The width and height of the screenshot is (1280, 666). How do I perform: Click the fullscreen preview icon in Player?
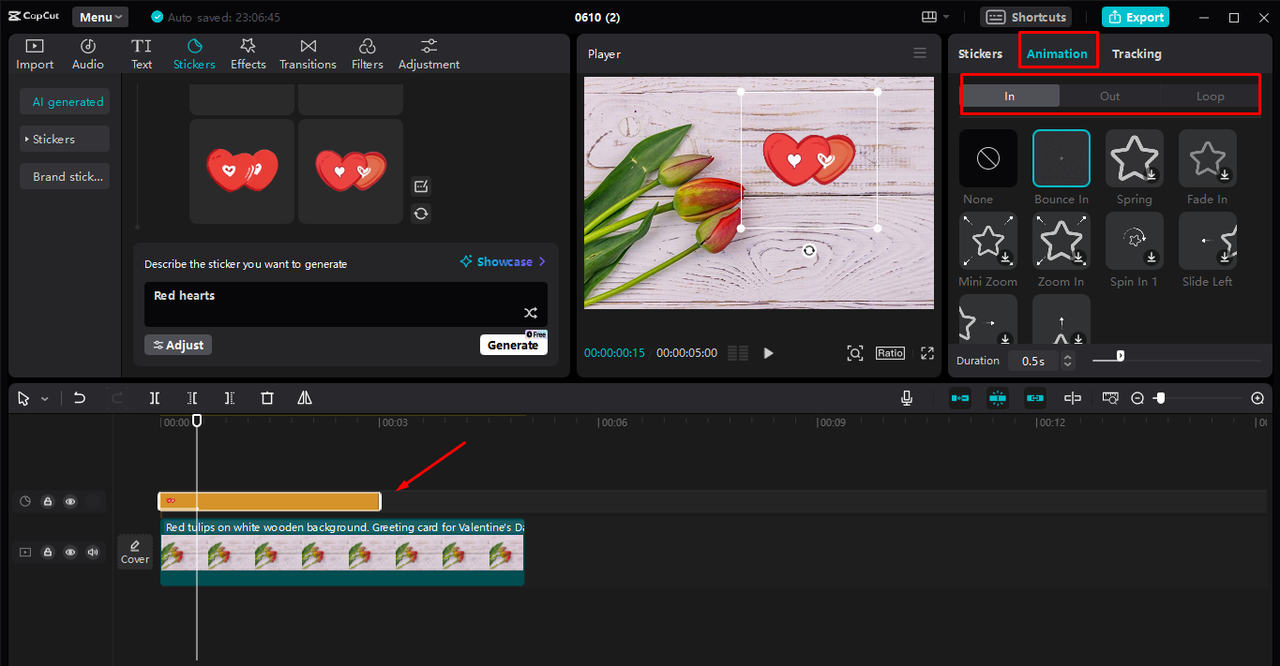click(x=927, y=353)
